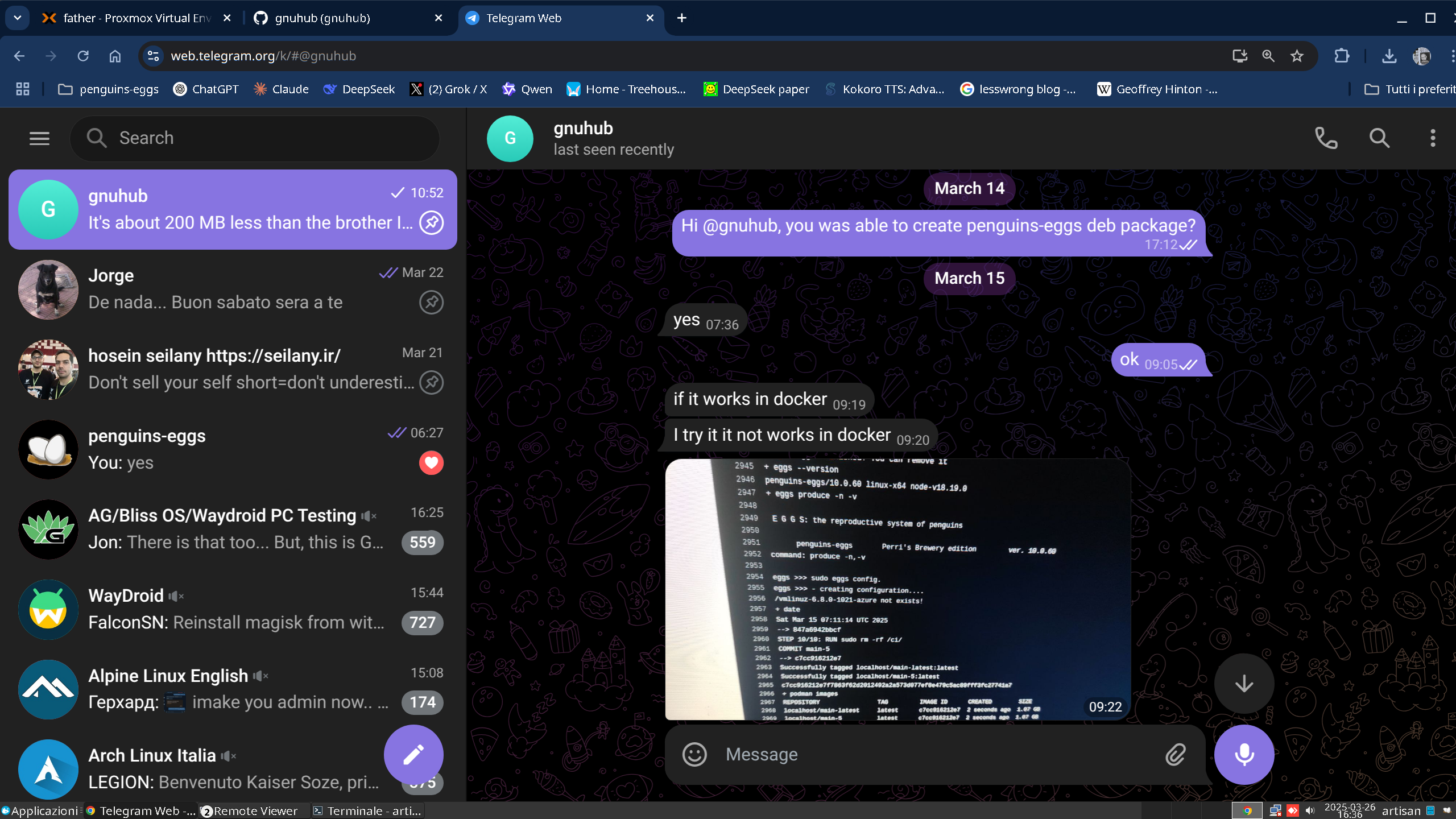The height and width of the screenshot is (819, 1456).
Task: Start a voice call with gnuhub
Action: coord(1326,138)
